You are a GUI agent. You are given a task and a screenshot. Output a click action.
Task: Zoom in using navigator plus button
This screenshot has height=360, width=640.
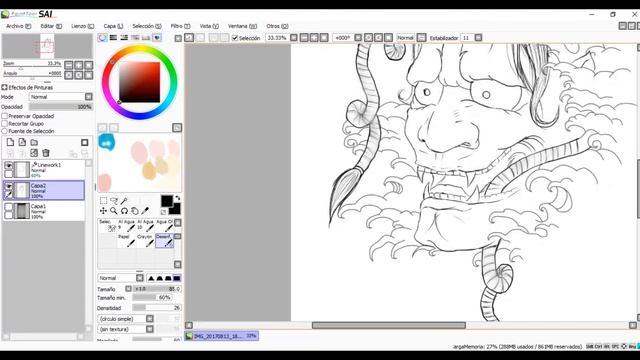click(78, 65)
